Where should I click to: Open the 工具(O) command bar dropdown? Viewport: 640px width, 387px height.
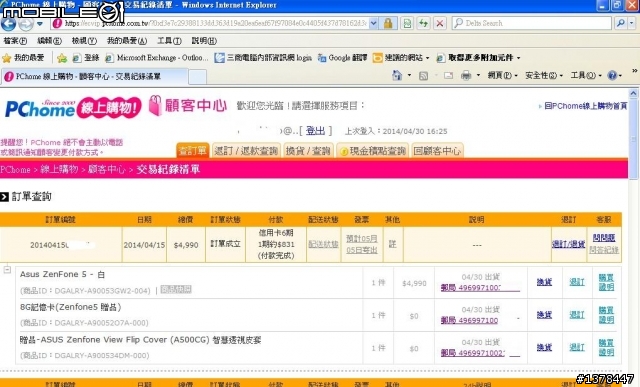[x=586, y=76]
